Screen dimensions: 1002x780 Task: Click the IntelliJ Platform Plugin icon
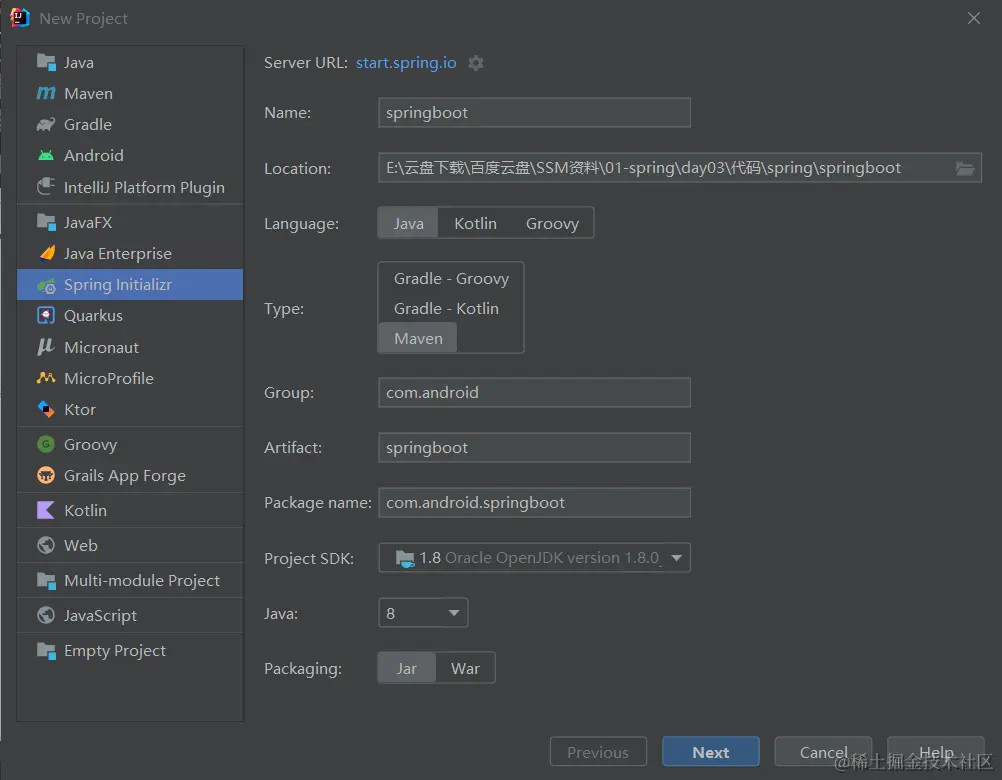click(46, 187)
